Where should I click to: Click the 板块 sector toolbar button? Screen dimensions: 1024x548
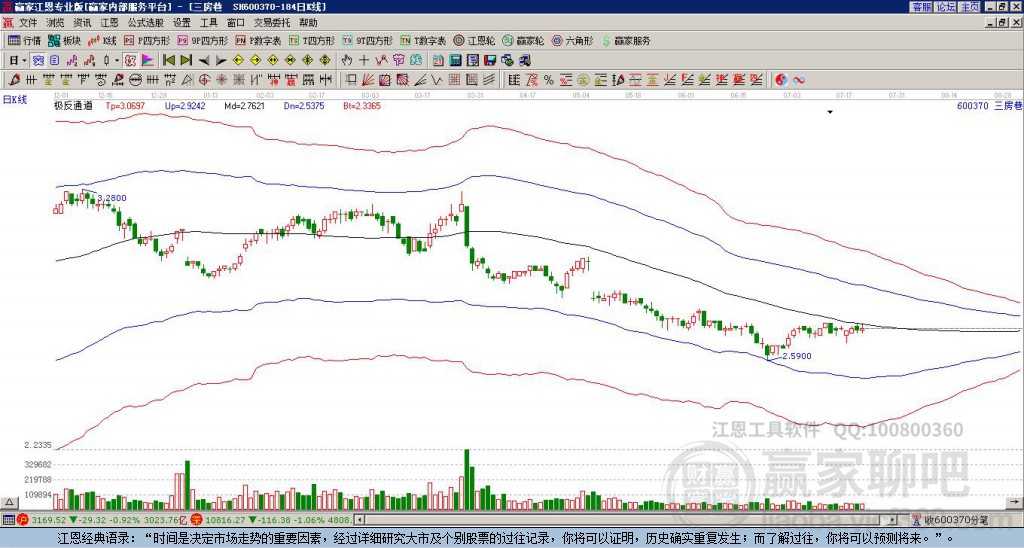[x=64, y=41]
